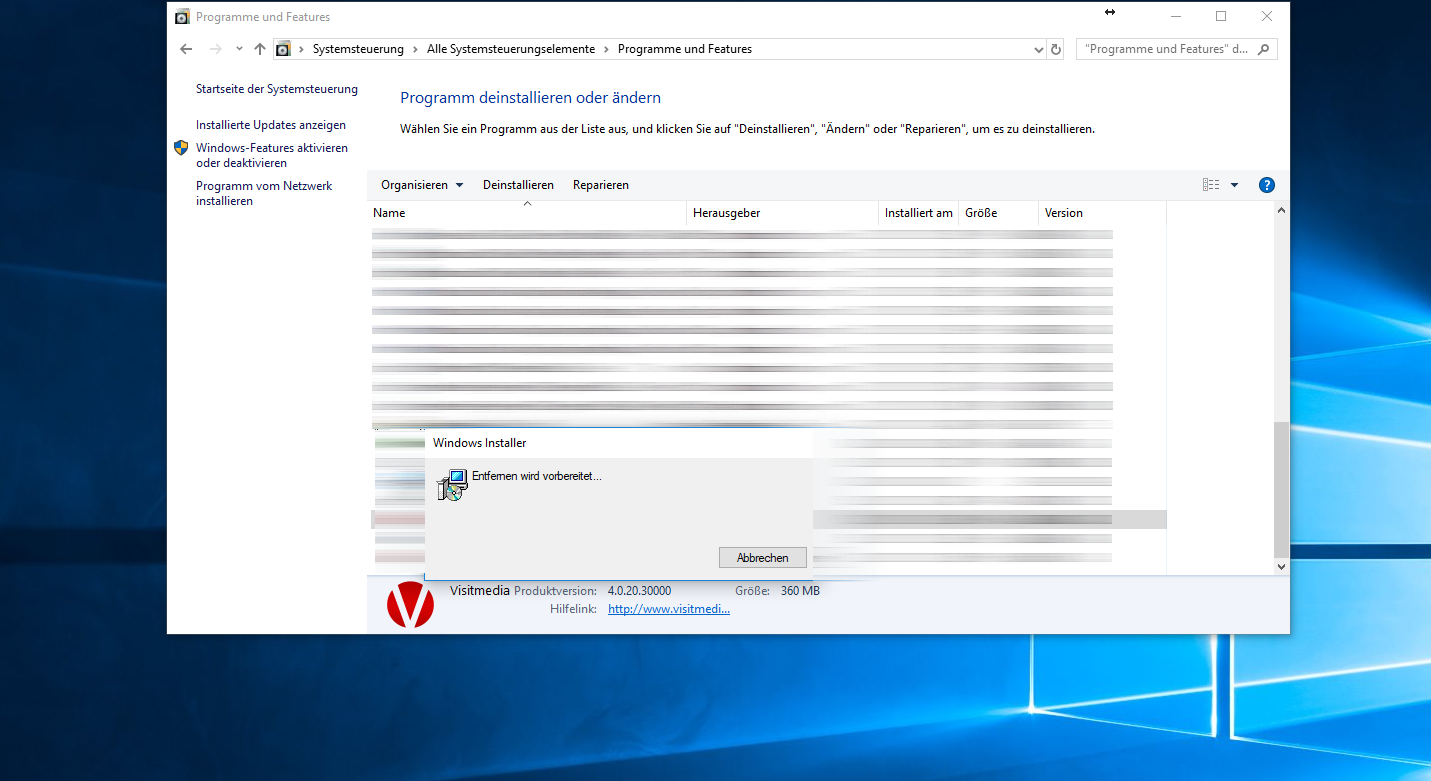Open the Organisieren dropdown menu
The height and width of the screenshot is (781, 1431).
[x=422, y=185]
